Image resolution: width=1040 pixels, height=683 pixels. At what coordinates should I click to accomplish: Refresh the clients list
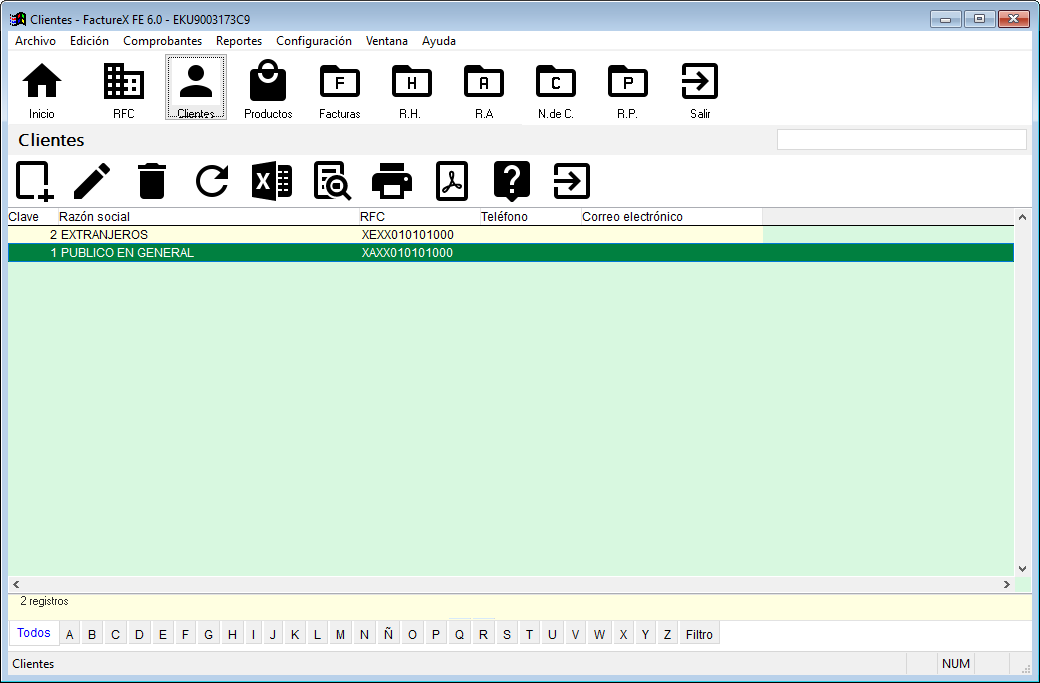click(x=212, y=180)
